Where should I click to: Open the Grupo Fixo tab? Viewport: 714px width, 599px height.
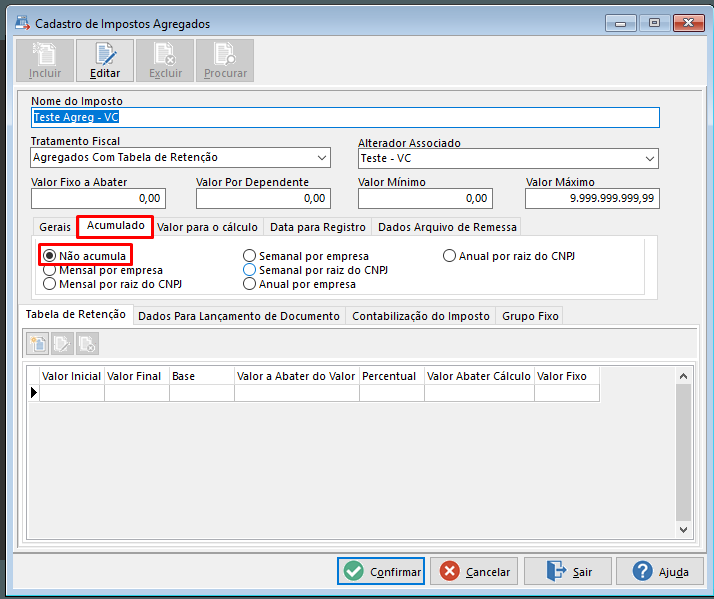point(530,316)
